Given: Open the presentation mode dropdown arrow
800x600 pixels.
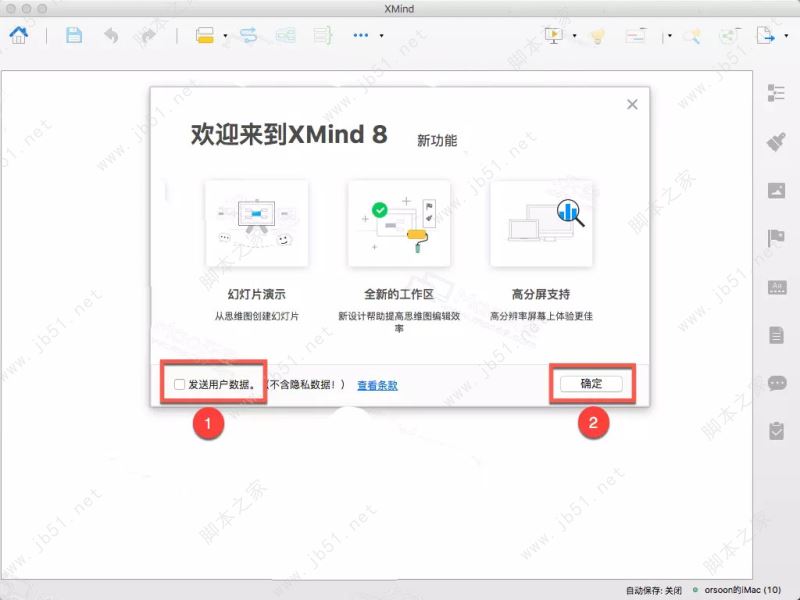Looking at the screenshot, I should click(x=574, y=36).
